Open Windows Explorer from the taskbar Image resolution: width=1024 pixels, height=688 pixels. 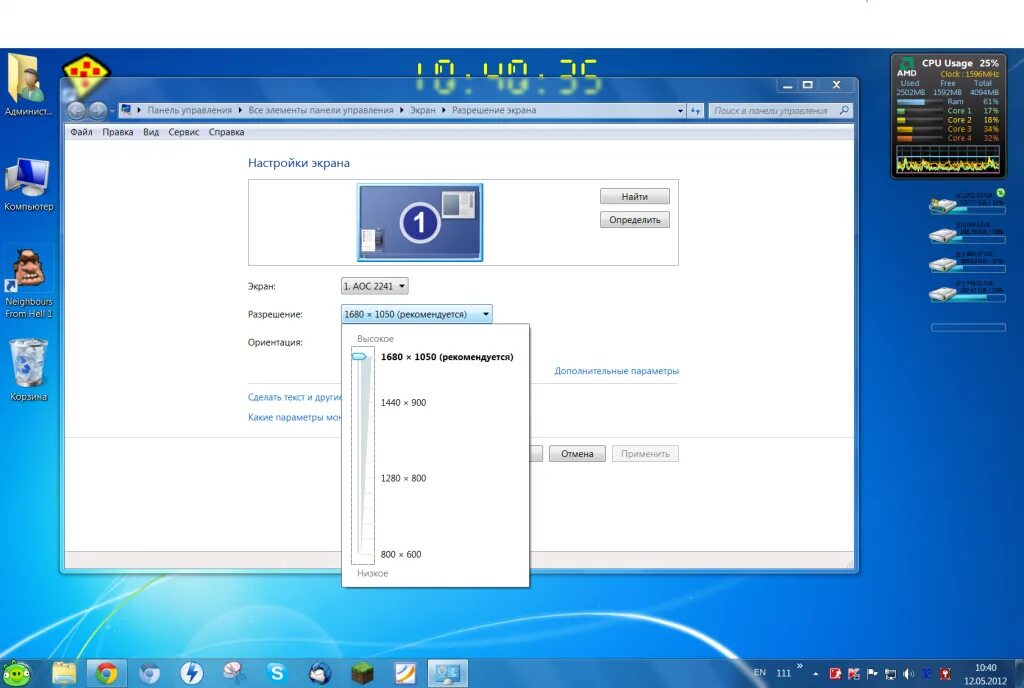[x=64, y=672]
